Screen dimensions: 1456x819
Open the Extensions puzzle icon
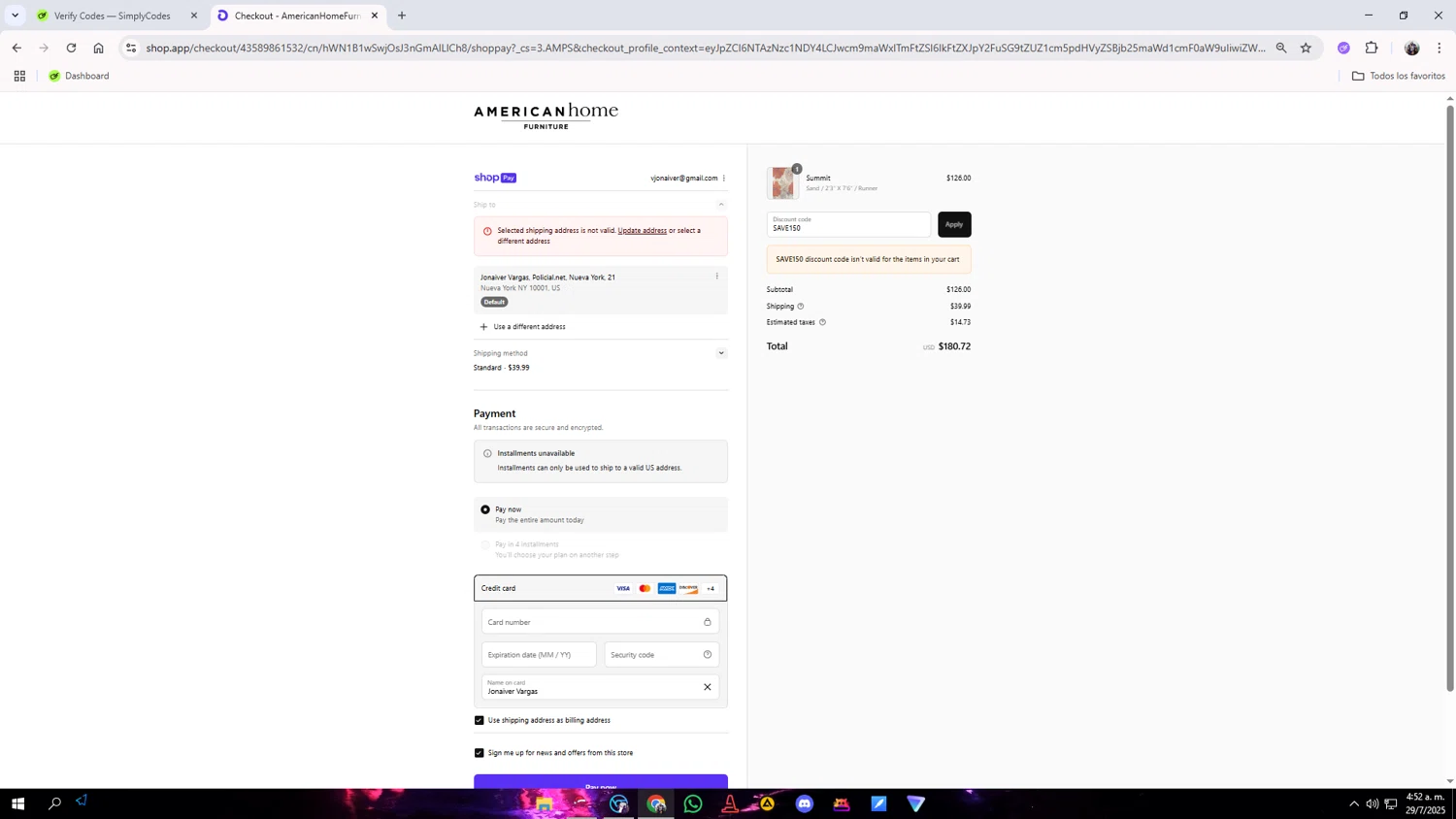1372,48
